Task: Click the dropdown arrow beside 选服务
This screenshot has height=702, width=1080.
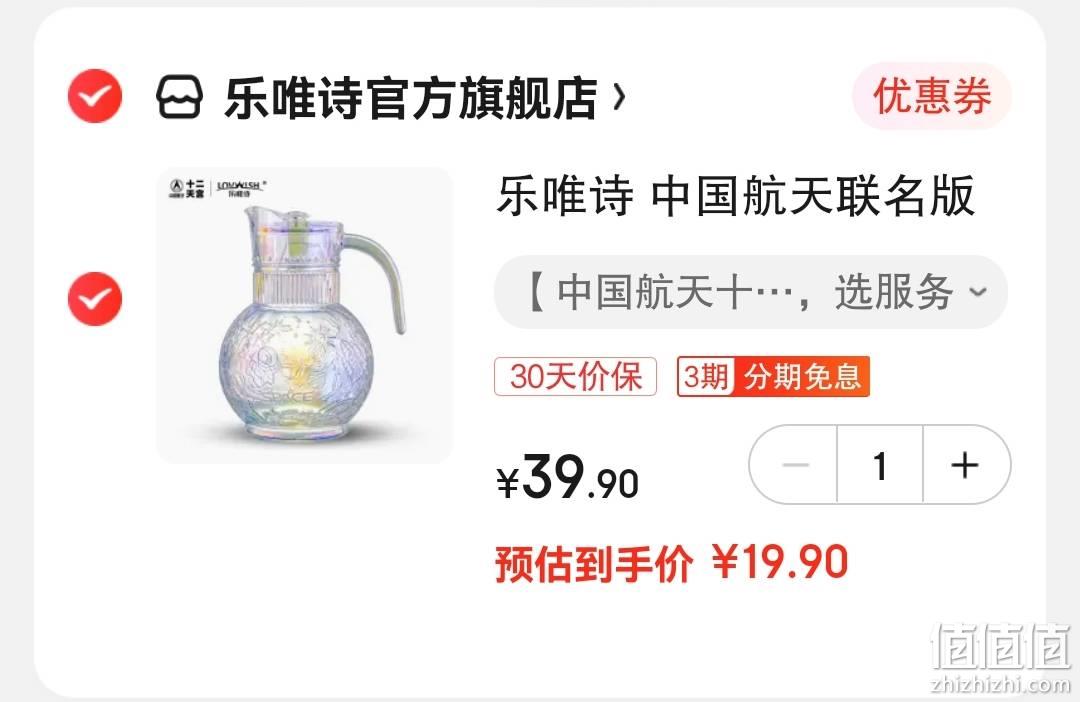Action: [x=978, y=292]
